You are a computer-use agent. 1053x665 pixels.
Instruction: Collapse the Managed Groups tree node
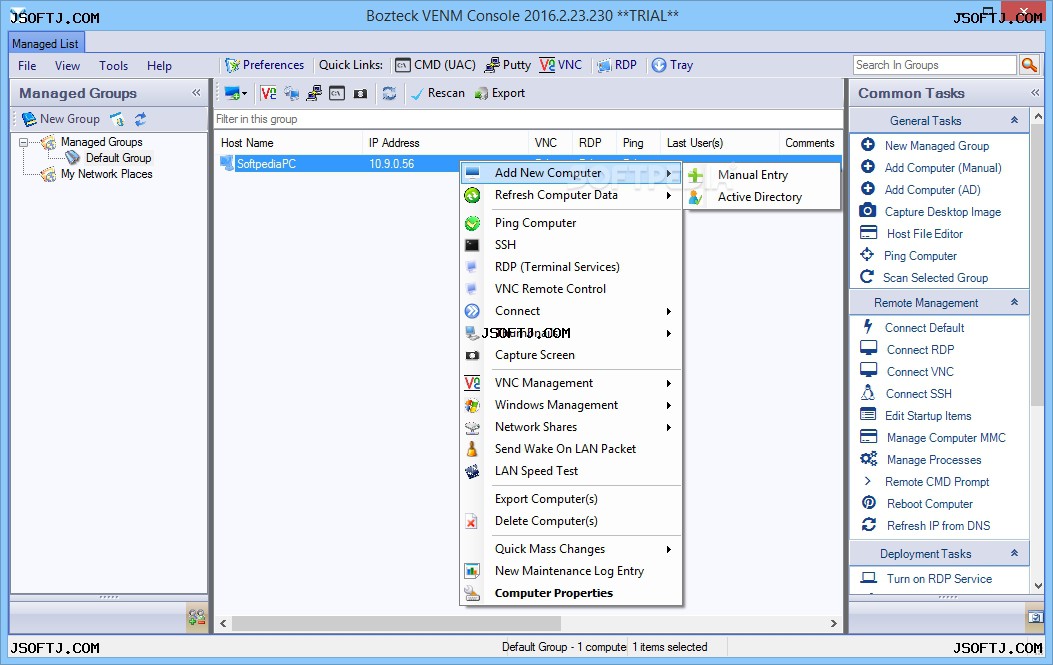pos(24,142)
